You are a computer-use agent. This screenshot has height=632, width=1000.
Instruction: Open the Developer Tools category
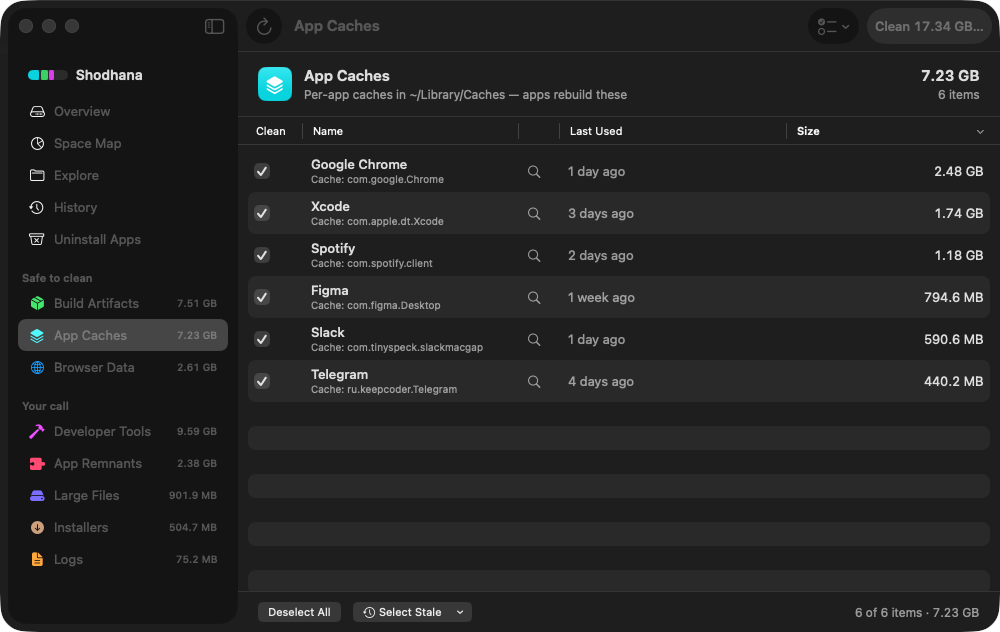coord(122,432)
